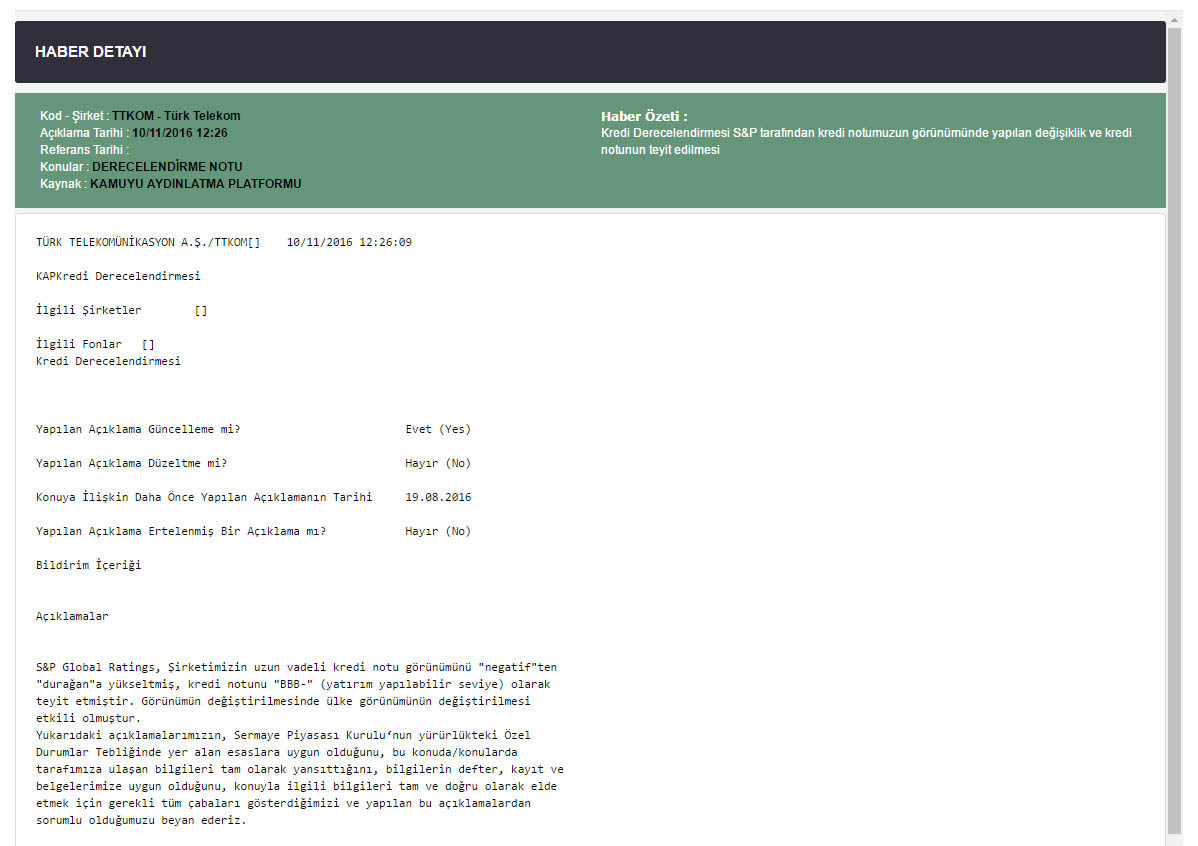Click the Referans Tarihi label

pyautogui.click(x=84, y=150)
